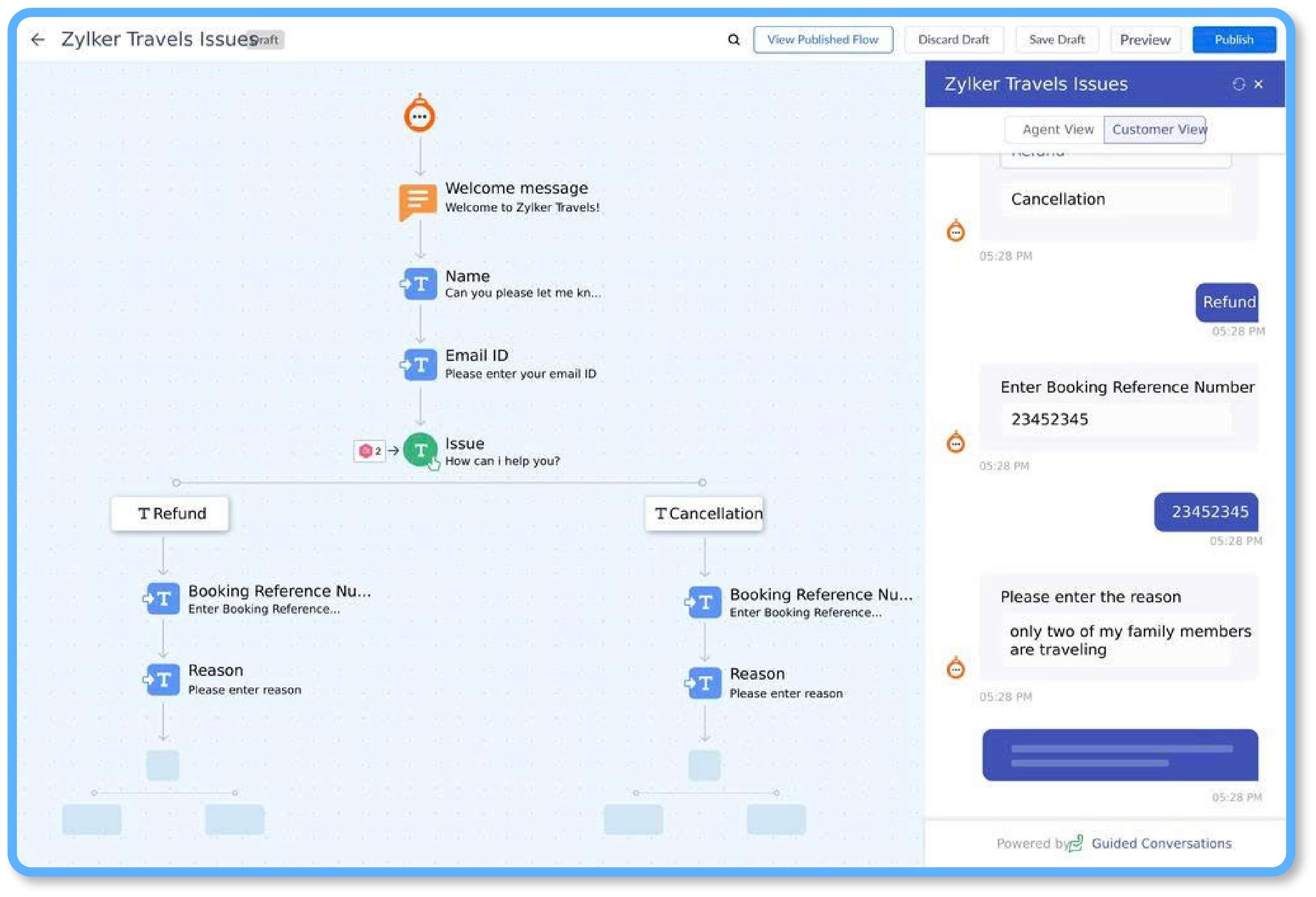Select the orange Welcome message block icon
Image resolution: width=1316 pixels, height=897 pixels.
418,200
